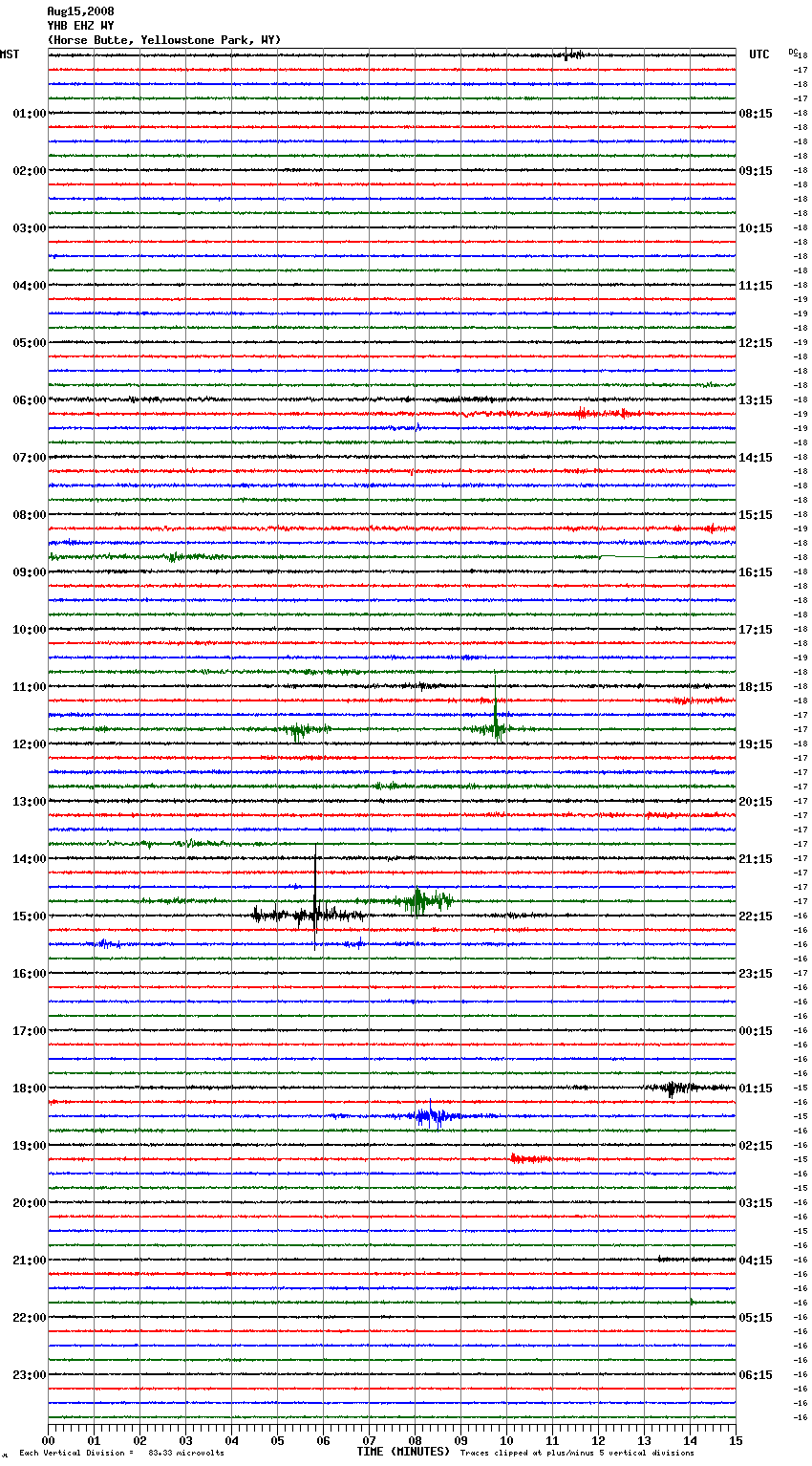Click minute 00 on the bottom axis
Image resolution: width=812 pixels, height=1466 pixels.
[x=48, y=1440]
